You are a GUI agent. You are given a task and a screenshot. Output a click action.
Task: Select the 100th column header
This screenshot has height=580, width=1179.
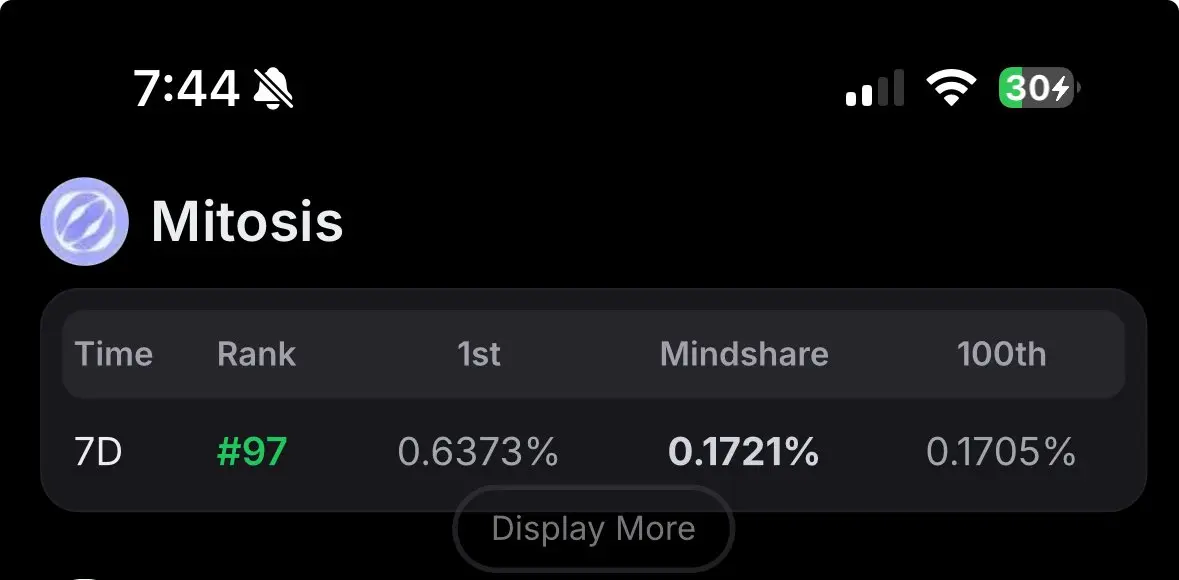click(1001, 354)
